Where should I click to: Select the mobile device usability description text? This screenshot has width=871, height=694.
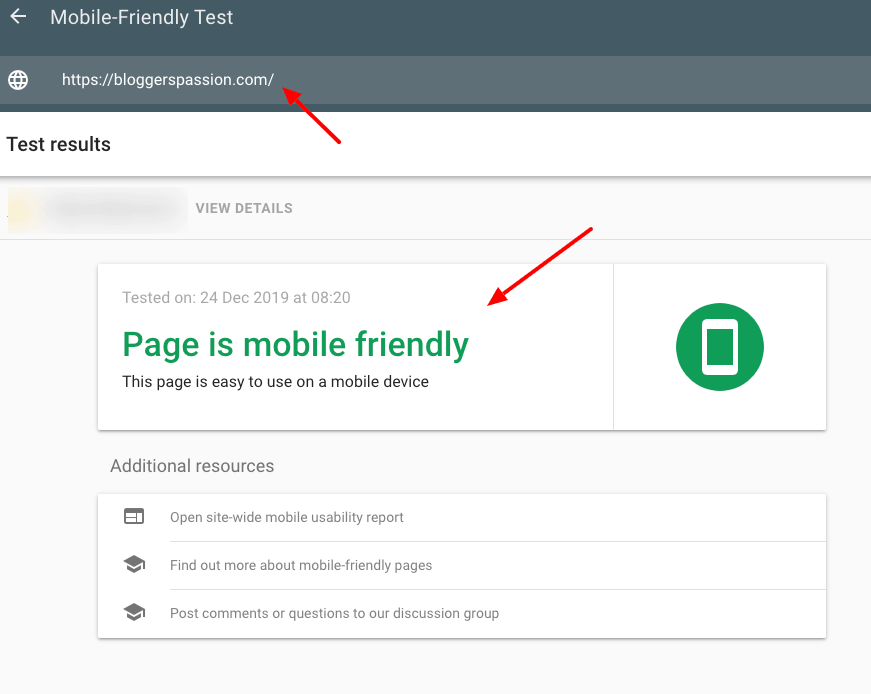tap(275, 381)
